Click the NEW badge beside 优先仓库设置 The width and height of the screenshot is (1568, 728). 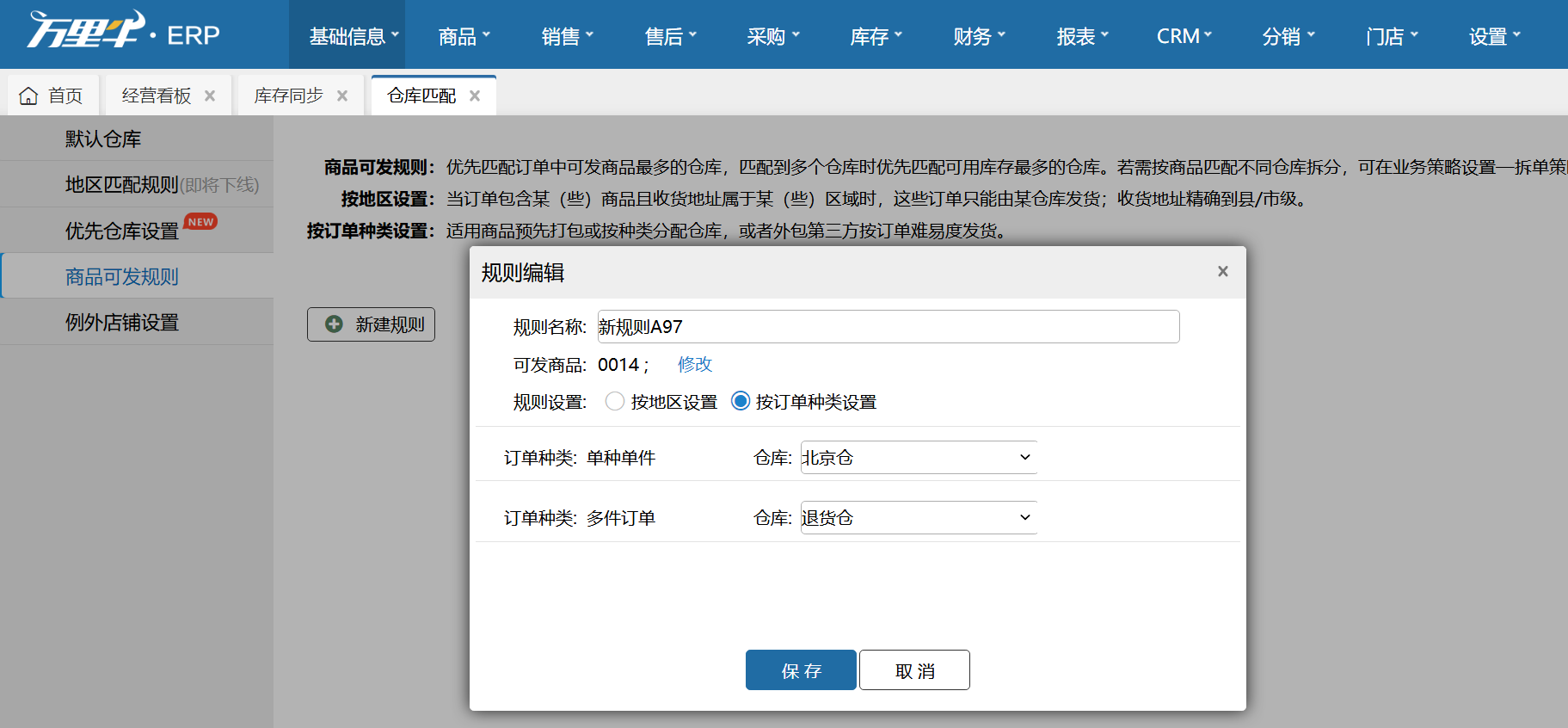200,222
